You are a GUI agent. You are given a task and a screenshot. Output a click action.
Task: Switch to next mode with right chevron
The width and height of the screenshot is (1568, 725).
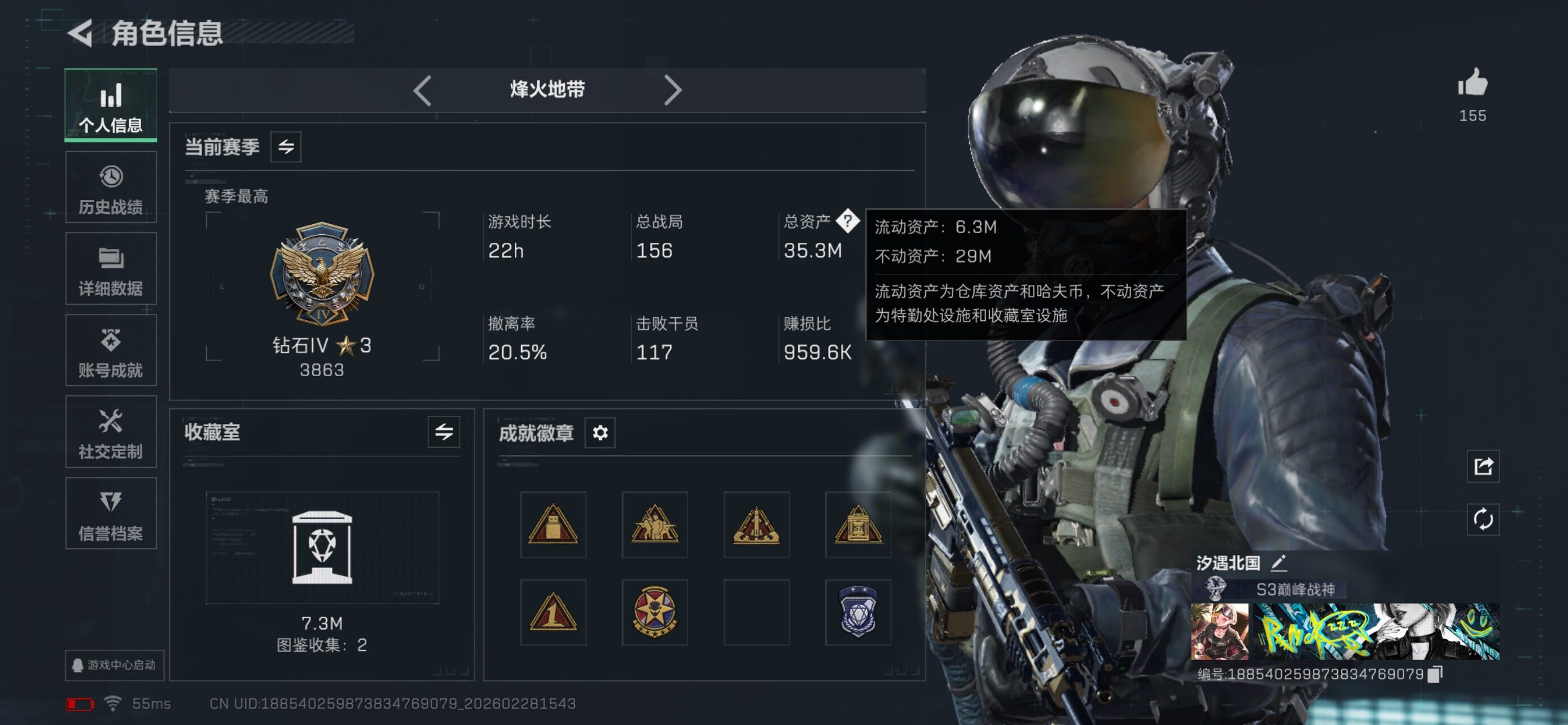pyautogui.click(x=672, y=91)
